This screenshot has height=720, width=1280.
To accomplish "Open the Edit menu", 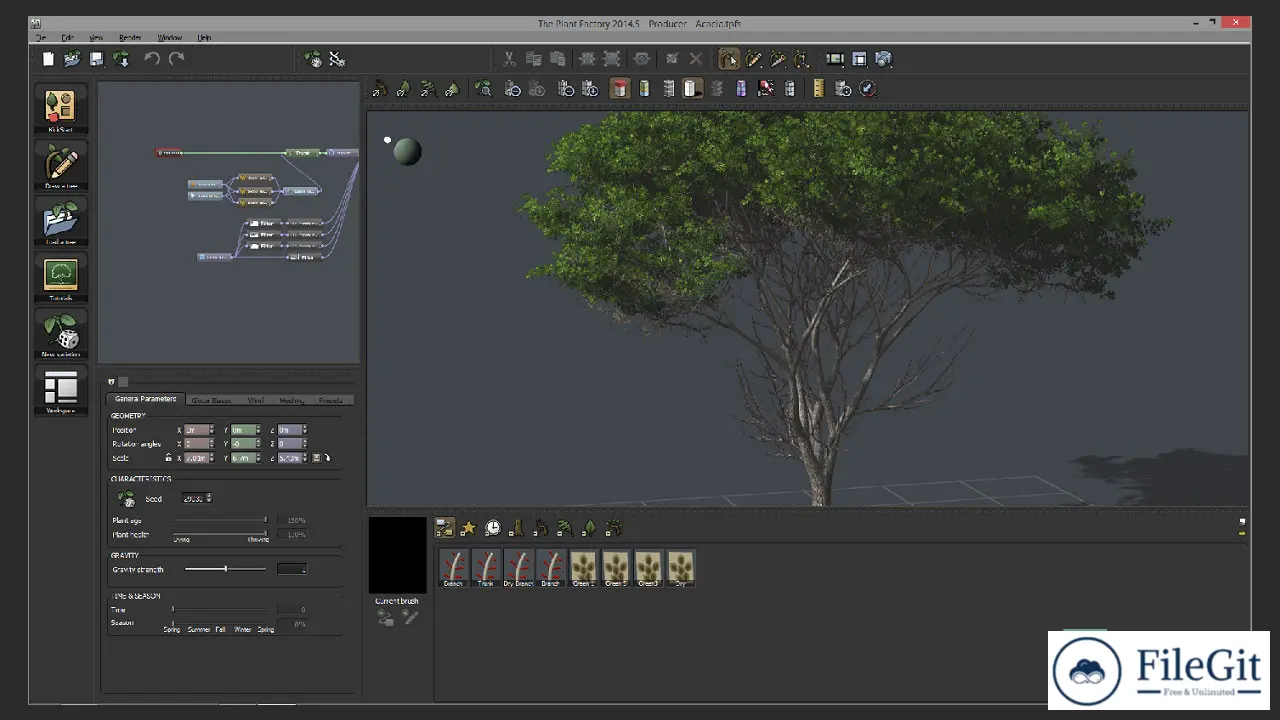I will click(67, 37).
